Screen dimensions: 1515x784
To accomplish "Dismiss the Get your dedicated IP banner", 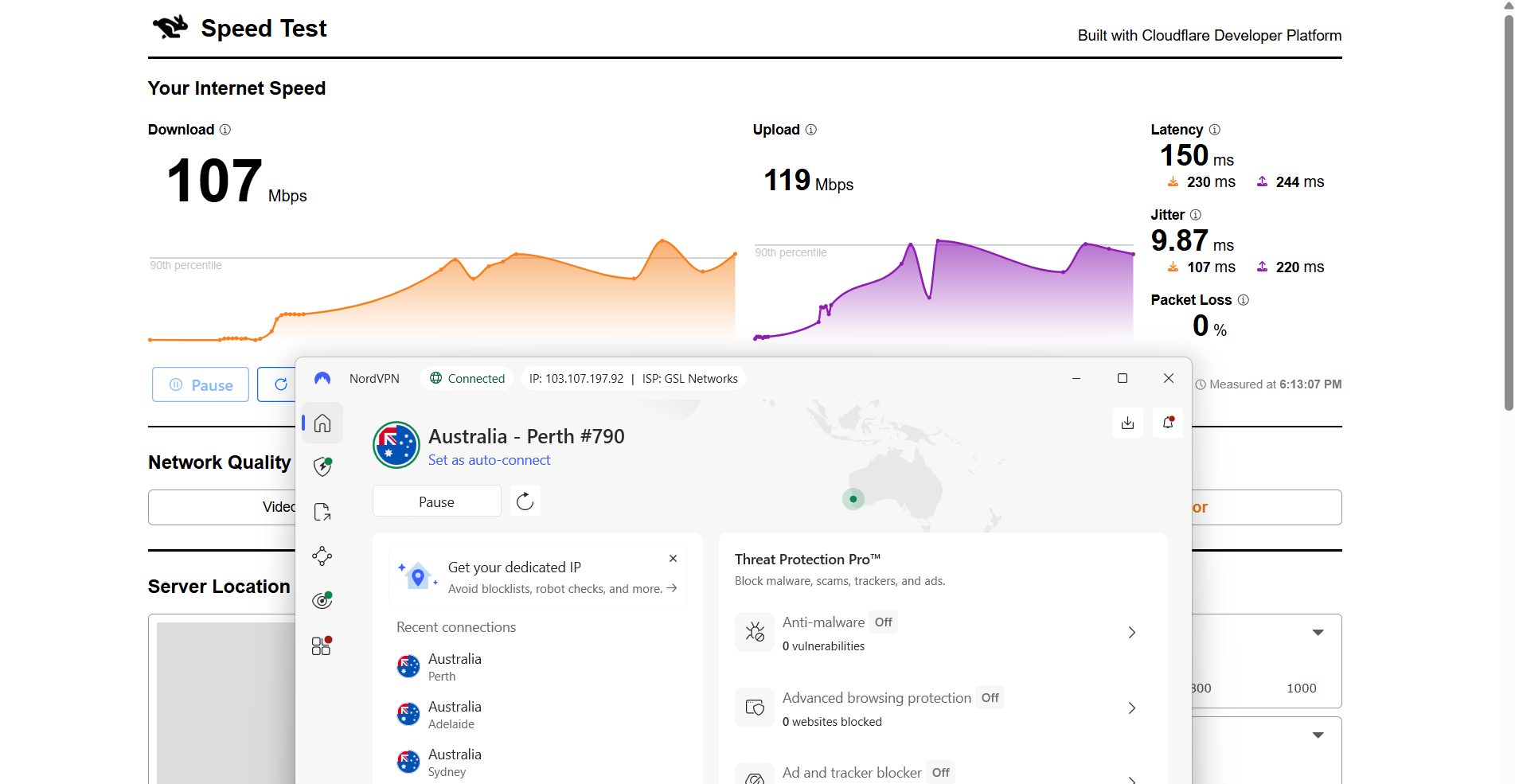I will 673,558.
